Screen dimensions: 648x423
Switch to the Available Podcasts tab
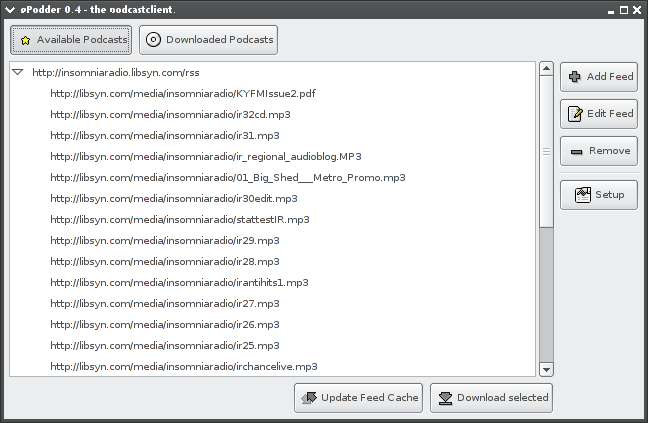click(71, 40)
